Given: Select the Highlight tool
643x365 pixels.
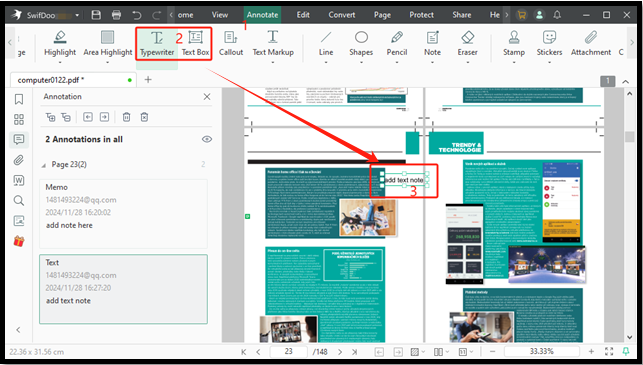Looking at the screenshot, I should tap(60, 43).
